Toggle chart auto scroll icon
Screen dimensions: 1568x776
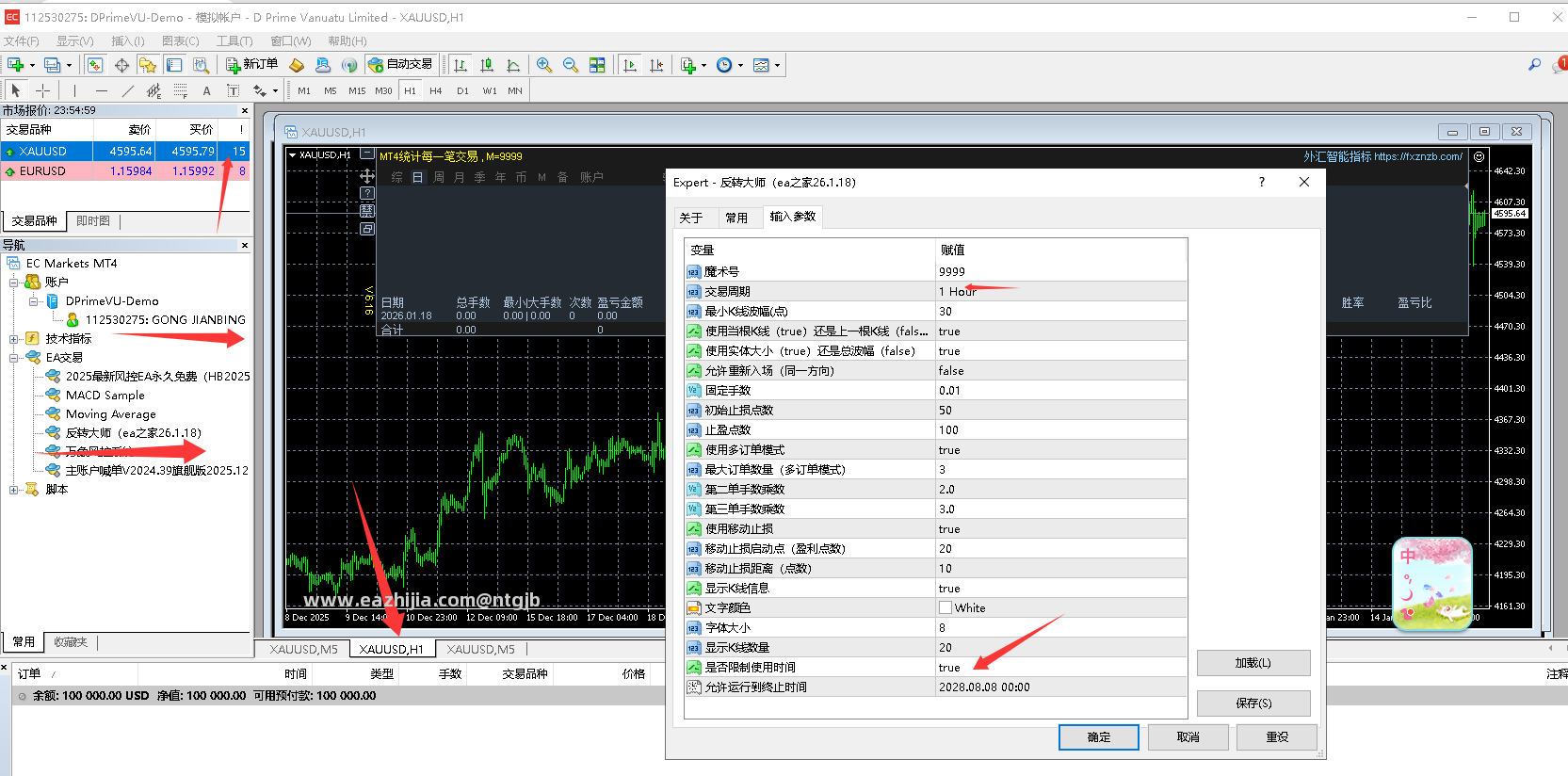pos(630,65)
